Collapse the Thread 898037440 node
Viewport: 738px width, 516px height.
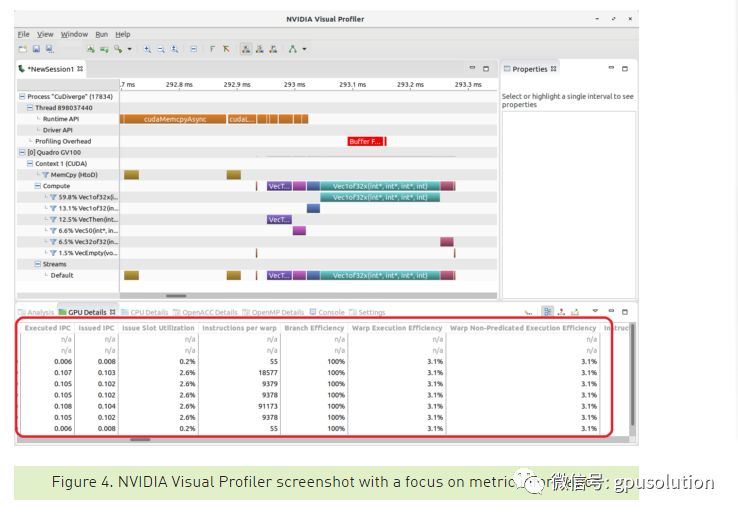(x=30, y=107)
